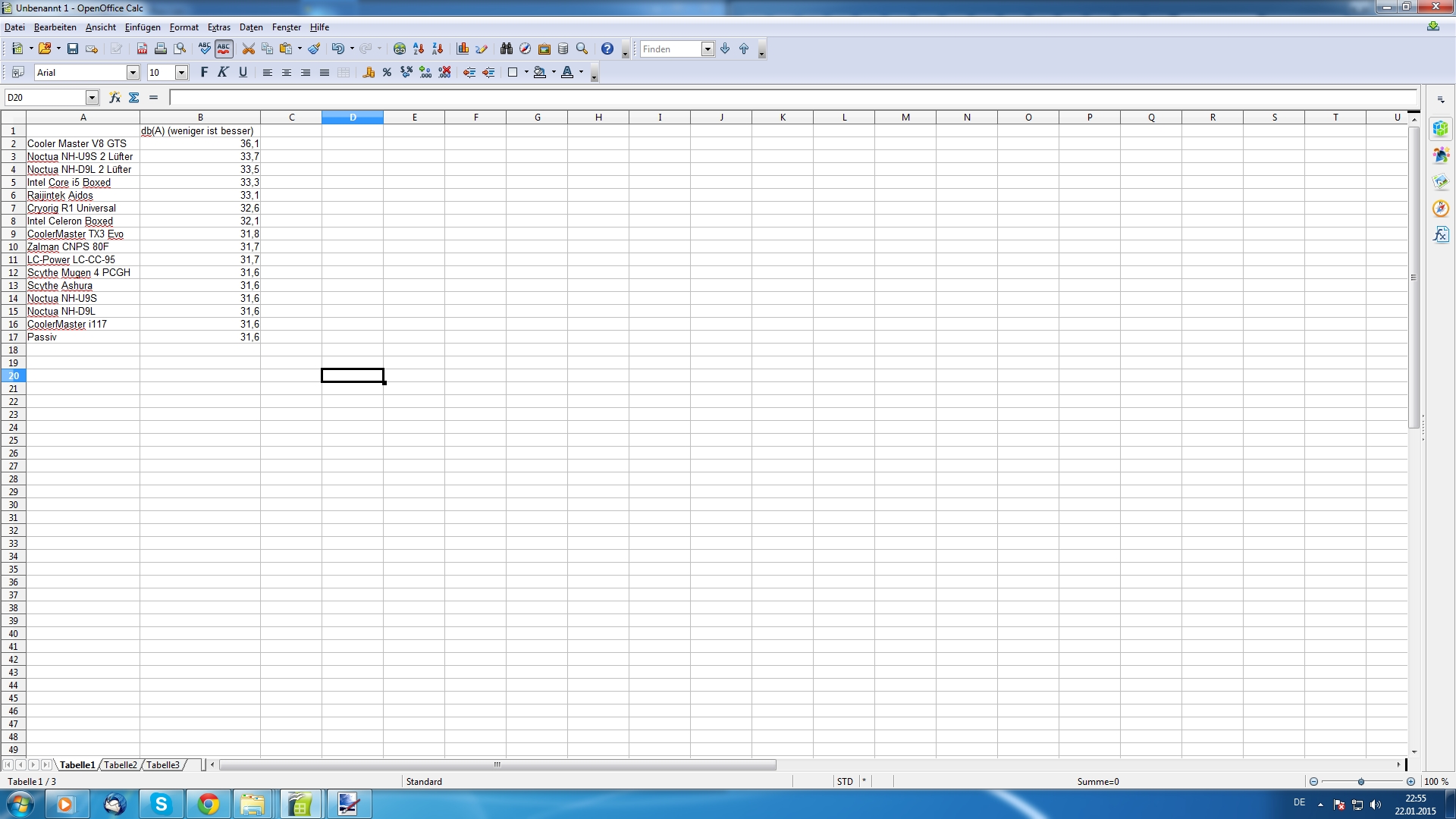Screen dimensions: 1456x819
Task: Apply font color with the A icon
Action: click(x=567, y=73)
